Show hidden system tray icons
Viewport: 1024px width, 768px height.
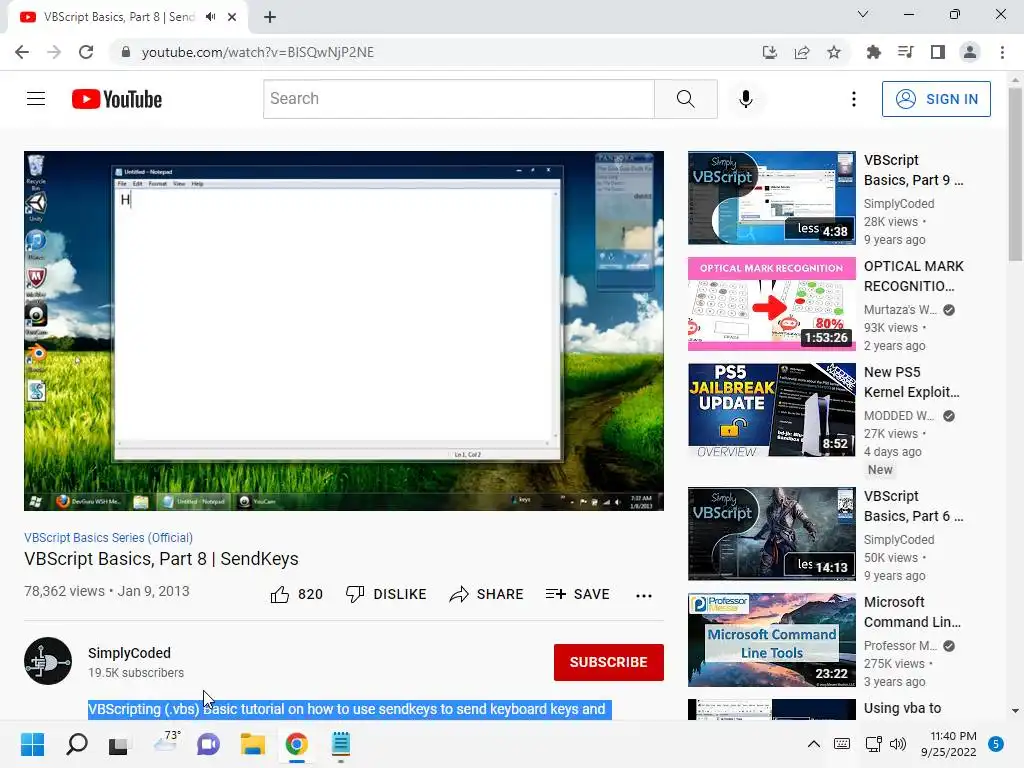tap(814, 744)
